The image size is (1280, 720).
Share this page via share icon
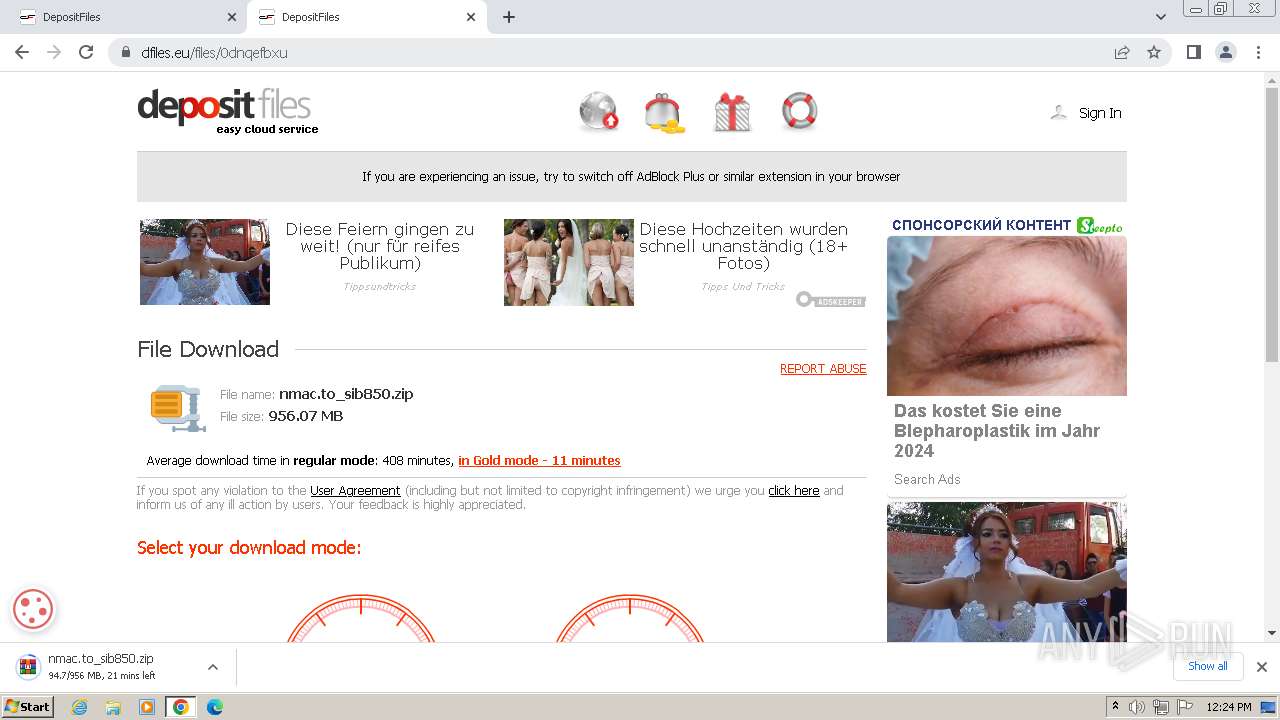(1122, 53)
